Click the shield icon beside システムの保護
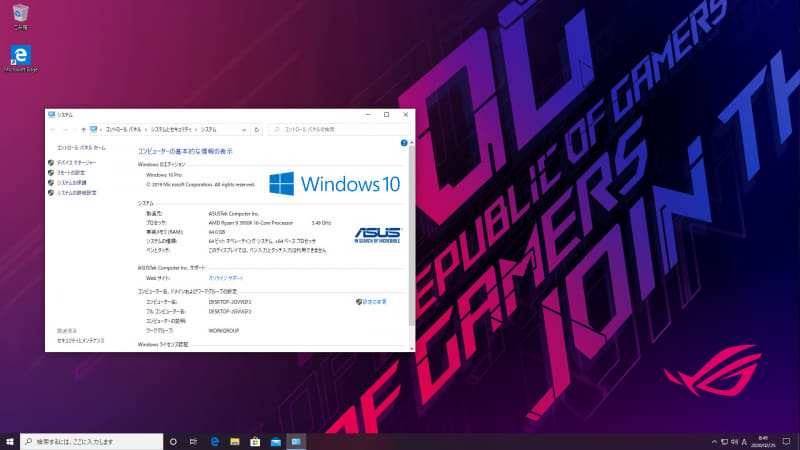This screenshot has height=450, width=800. pyautogui.click(x=51, y=183)
